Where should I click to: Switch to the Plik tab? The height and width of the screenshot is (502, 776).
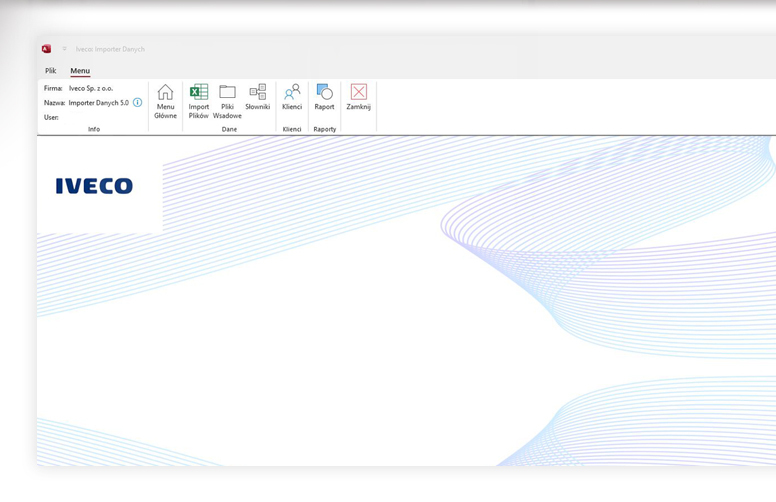click(50, 71)
